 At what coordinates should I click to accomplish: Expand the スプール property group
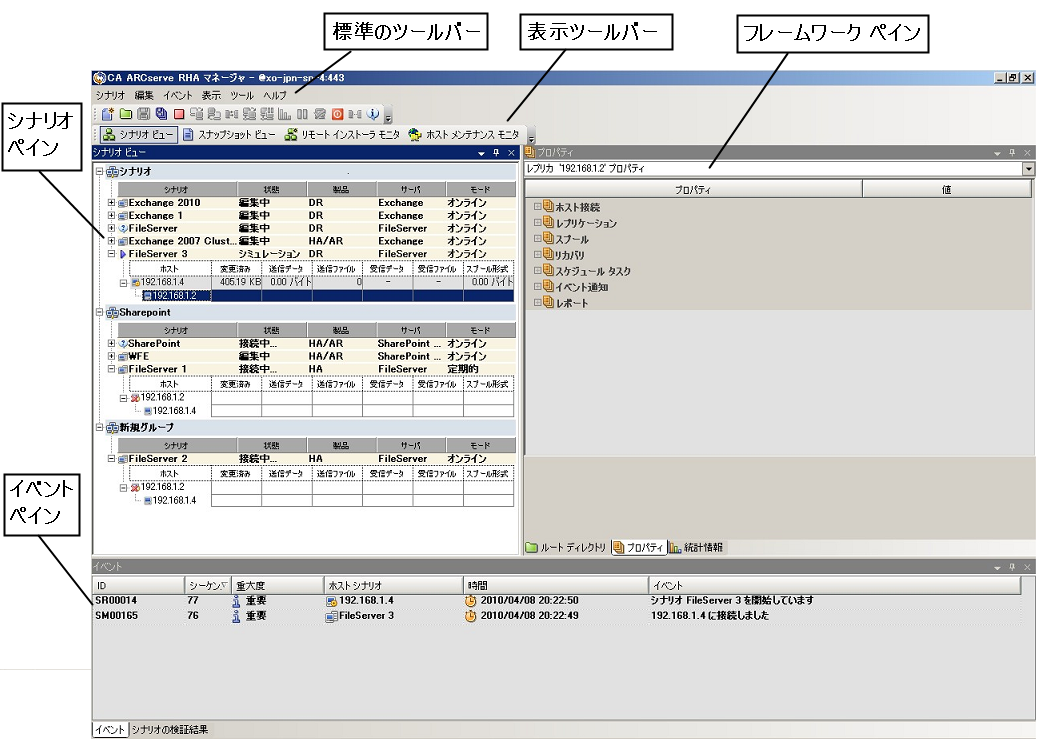[537, 239]
